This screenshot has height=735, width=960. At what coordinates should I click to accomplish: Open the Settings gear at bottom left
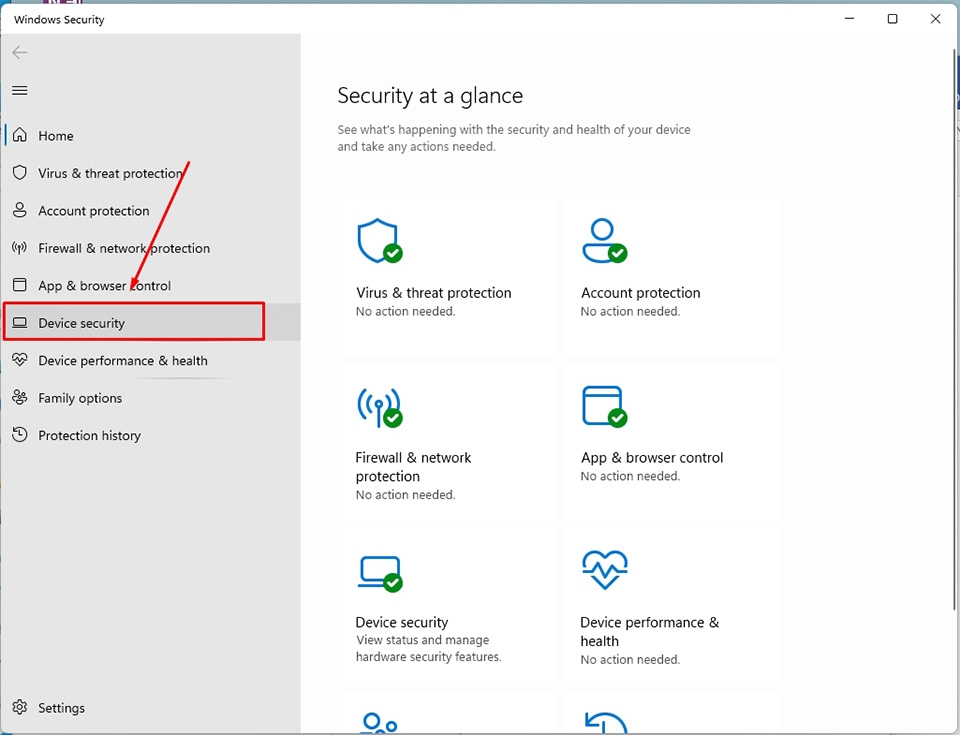click(x=20, y=707)
